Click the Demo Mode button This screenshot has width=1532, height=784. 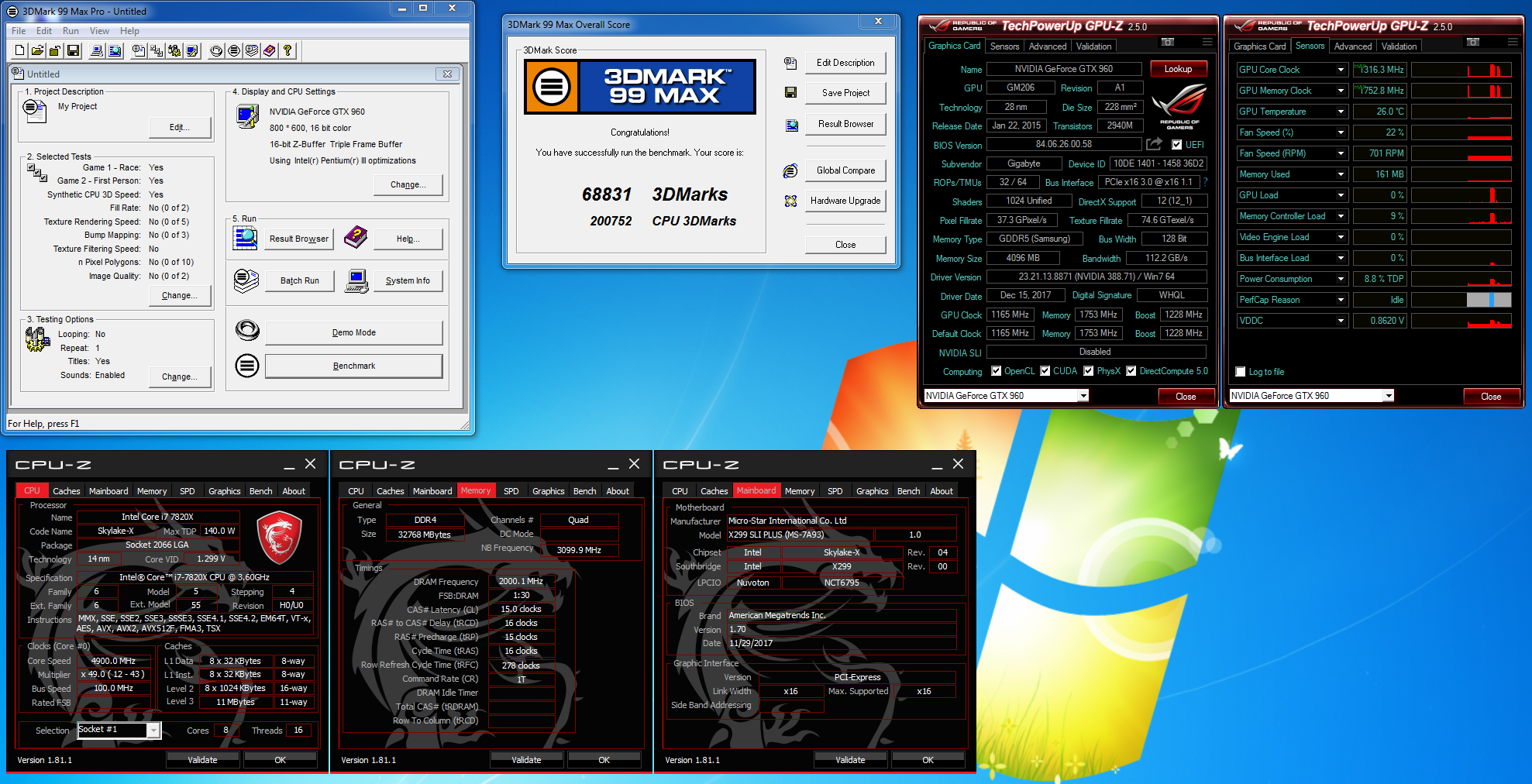tap(354, 332)
